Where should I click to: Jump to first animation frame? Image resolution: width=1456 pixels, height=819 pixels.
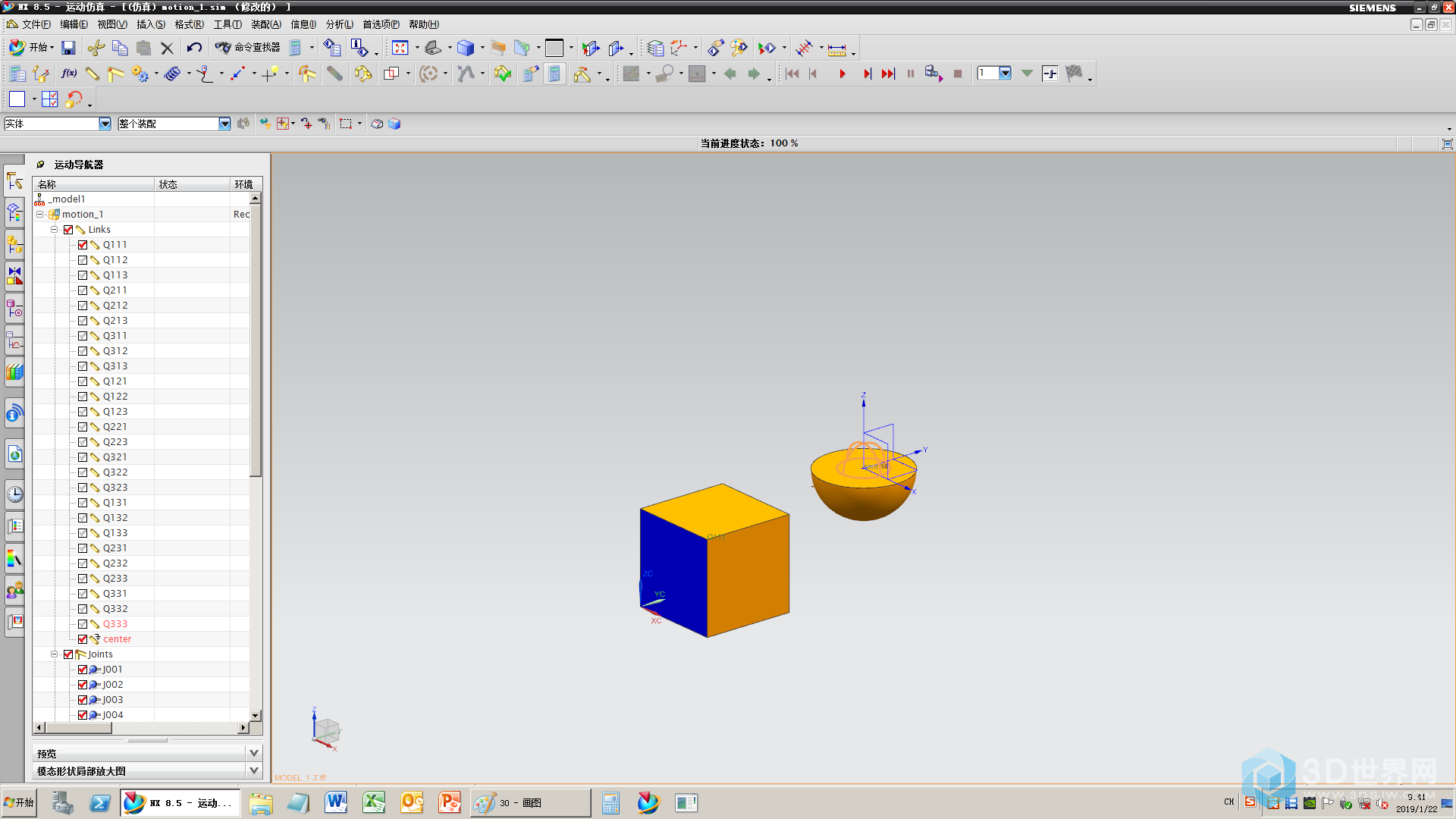click(792, 74)
